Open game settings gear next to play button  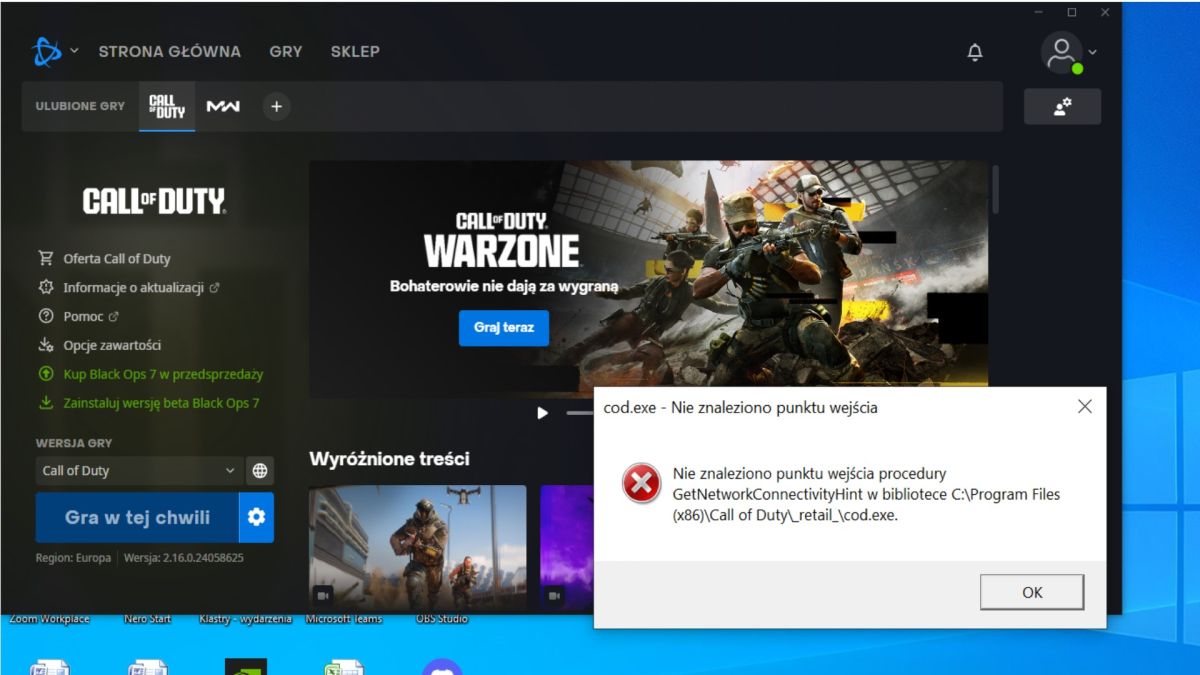point(256,517)
